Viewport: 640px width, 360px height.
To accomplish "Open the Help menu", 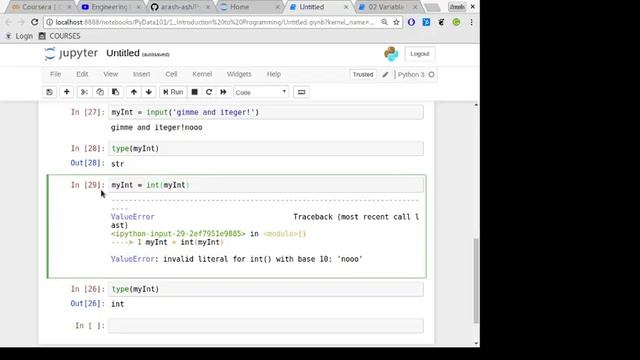I will [273, 74].
